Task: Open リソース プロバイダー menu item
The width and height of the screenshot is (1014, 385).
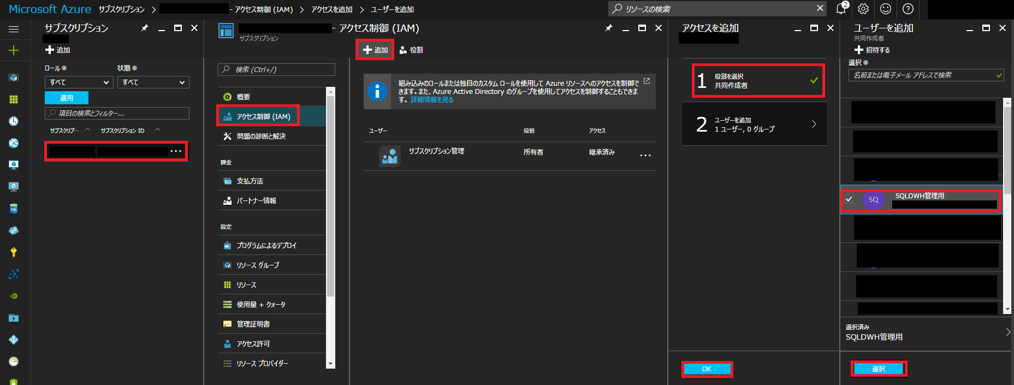Action: pyautogui.click(x=271, y=363)
